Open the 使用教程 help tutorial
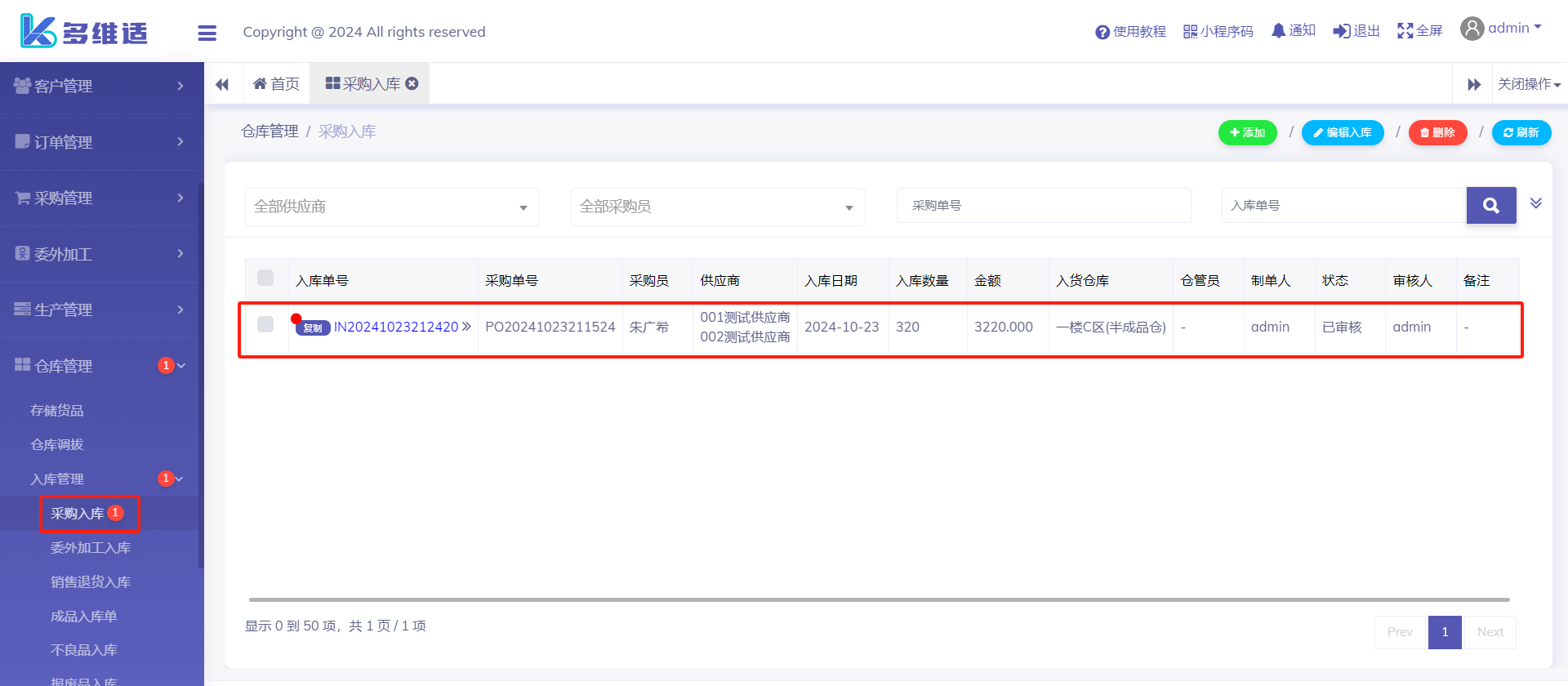The width and height of the screenshot is (1568, 686). click(x=1130, y=32)
